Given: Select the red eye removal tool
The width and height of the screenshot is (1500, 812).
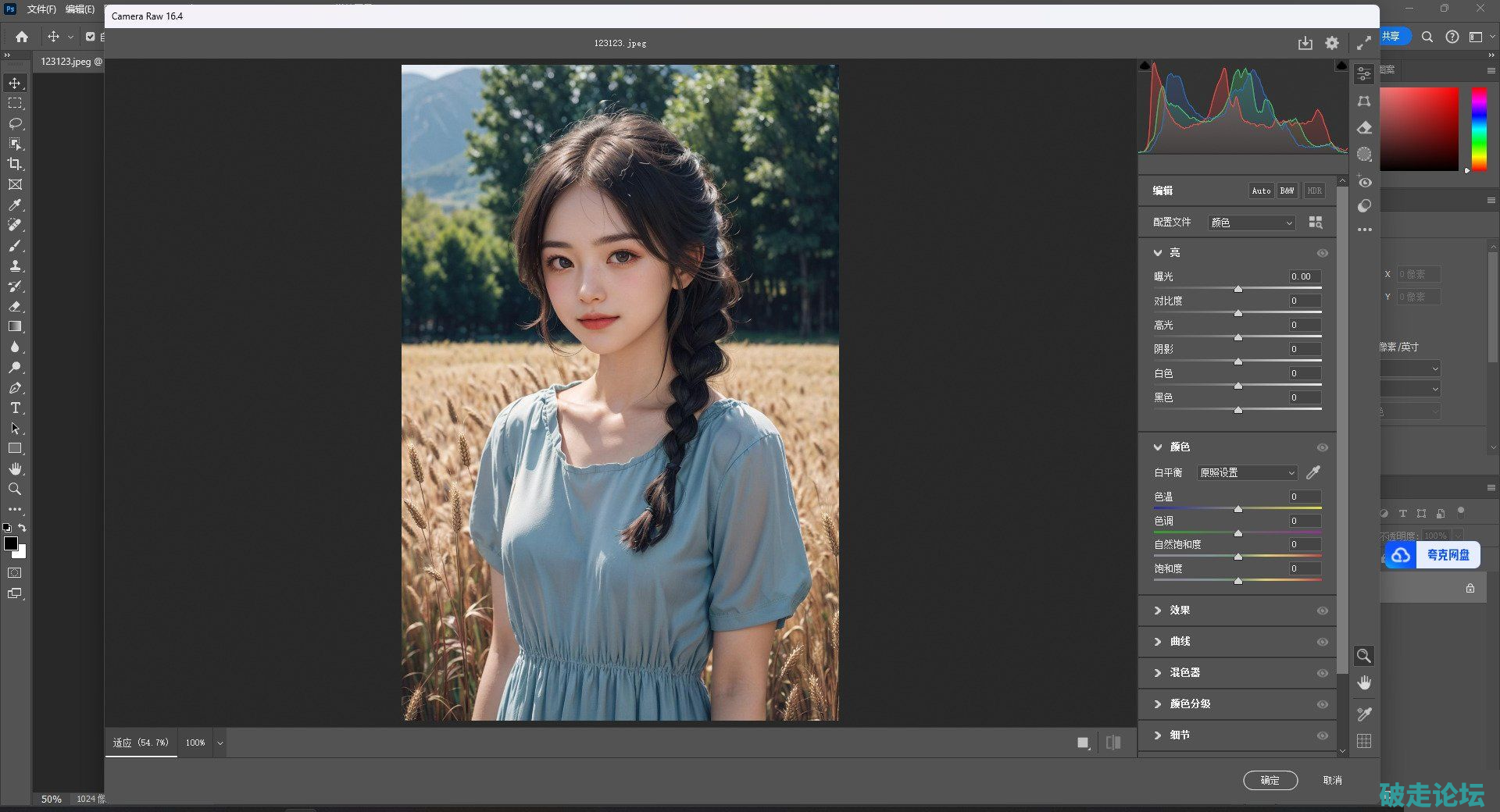Looking at the screenshot, I should tap(1364, 183).
